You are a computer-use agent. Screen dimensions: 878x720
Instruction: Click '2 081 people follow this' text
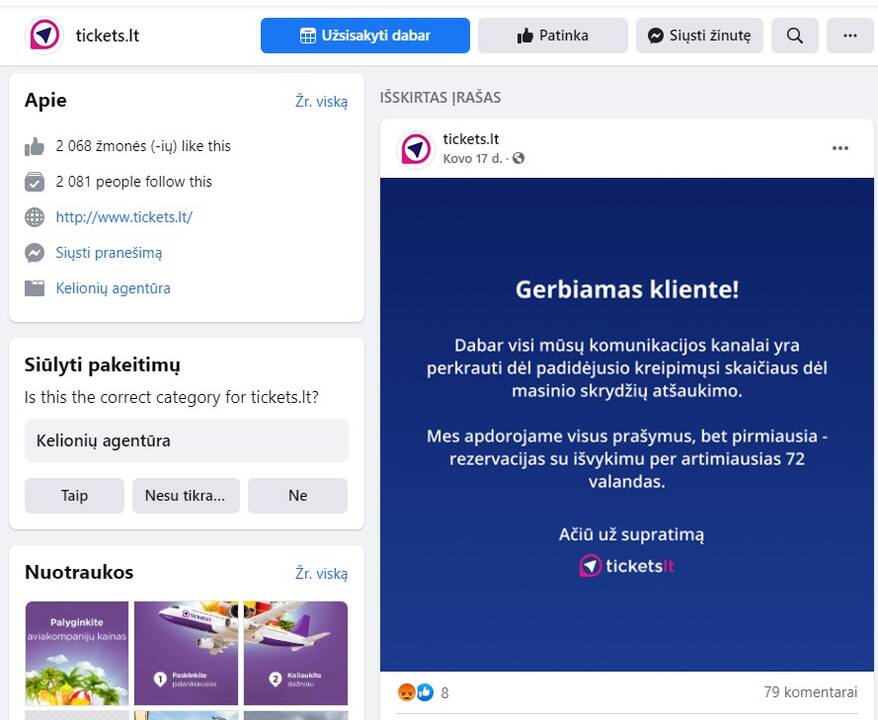pos(134,182)
